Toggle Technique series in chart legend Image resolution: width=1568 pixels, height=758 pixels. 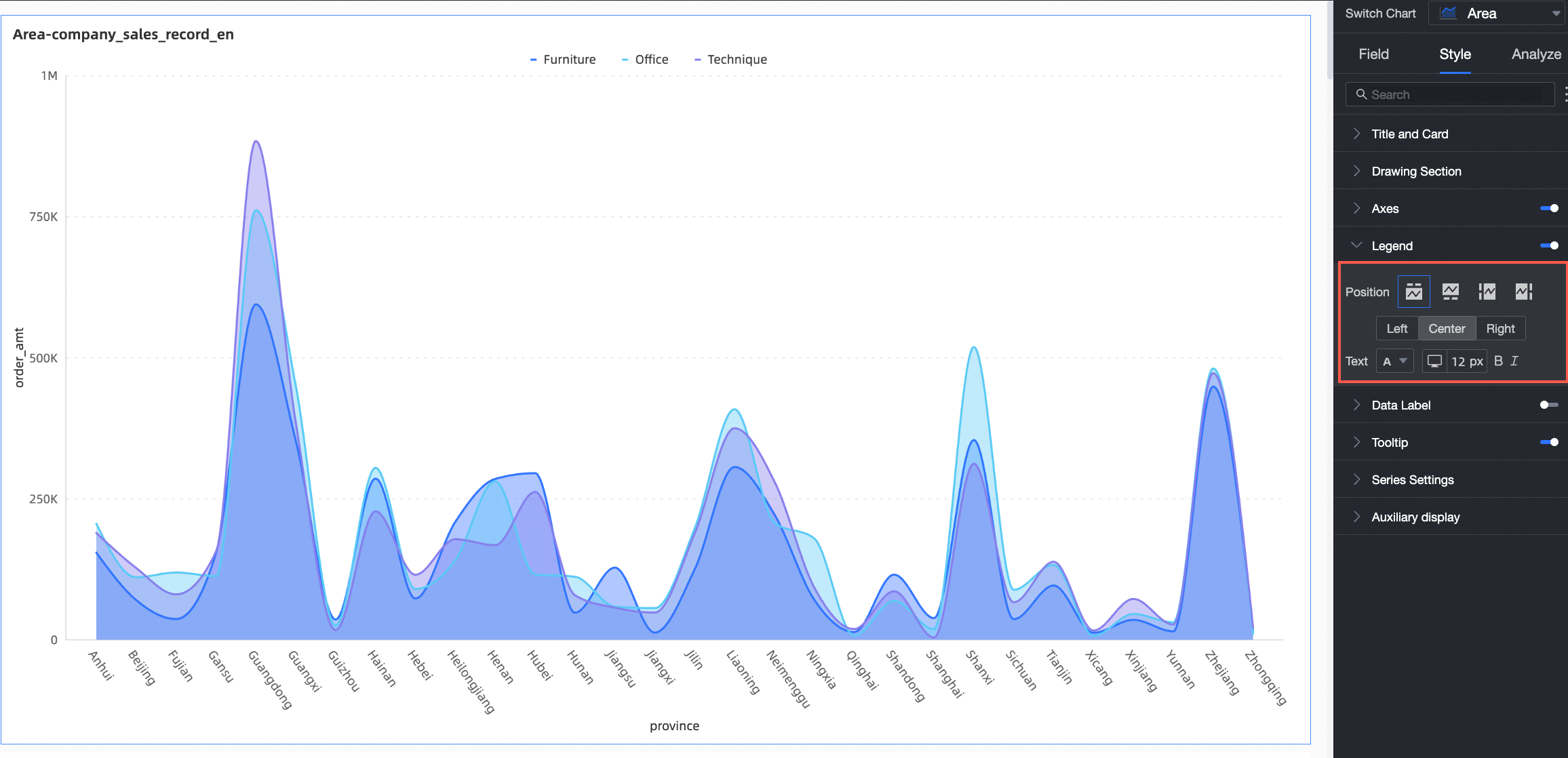[x=730, y=60]
